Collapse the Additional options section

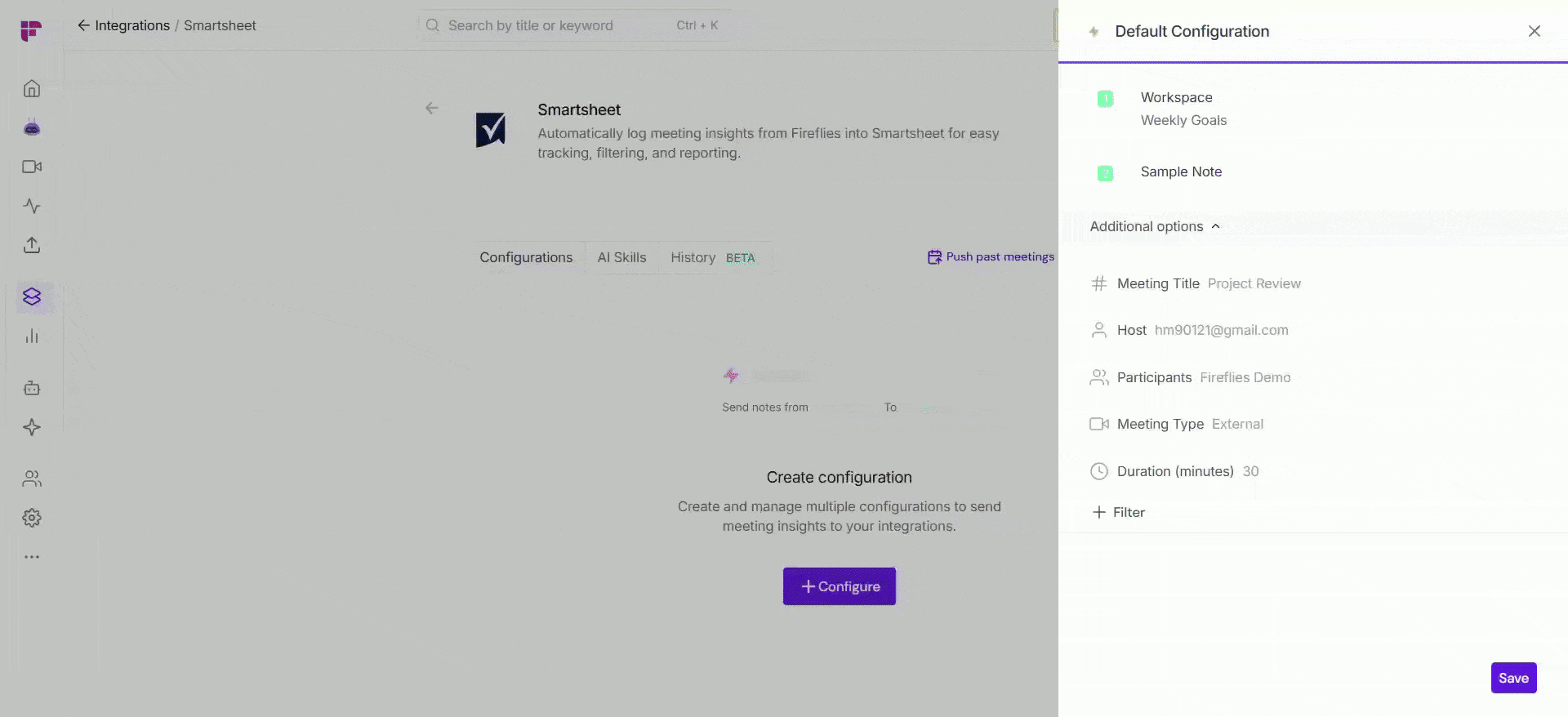pos(1155,226)
